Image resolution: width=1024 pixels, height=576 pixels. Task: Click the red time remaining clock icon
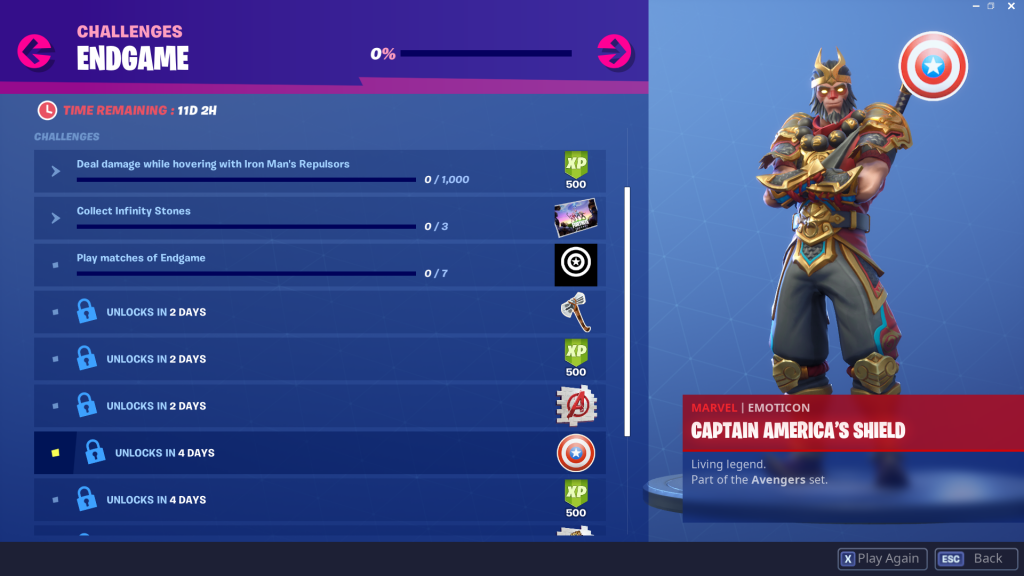[47, 110]
